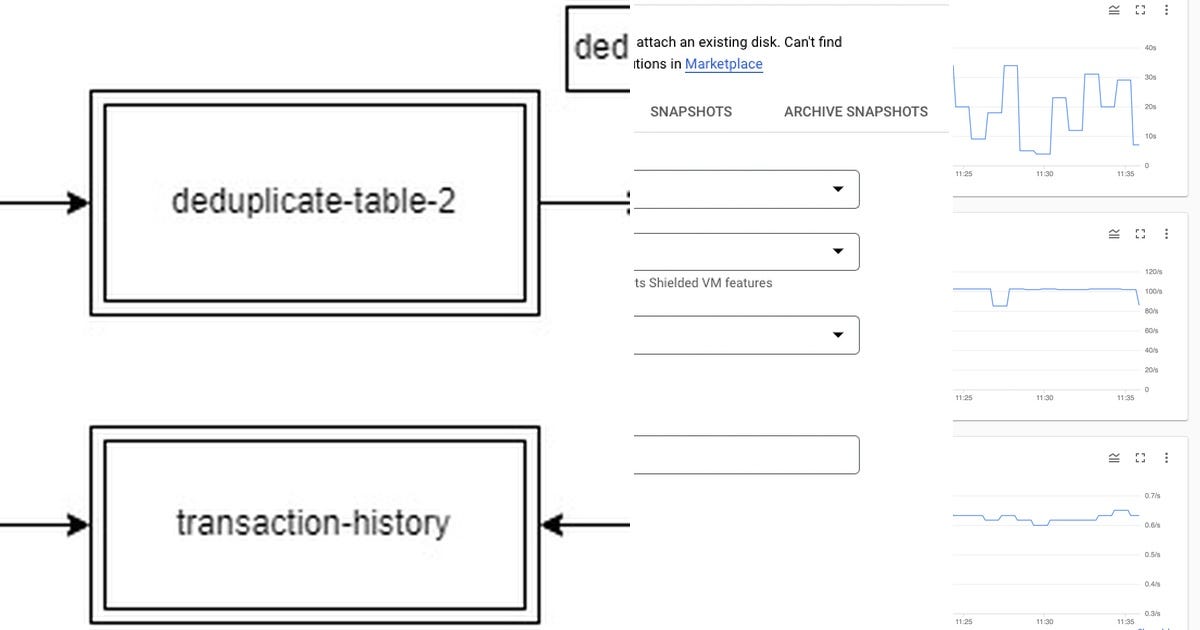Open the bottom chart's overflow menu
This screenshot has height=630, width=1200.
pos(1166,457)
